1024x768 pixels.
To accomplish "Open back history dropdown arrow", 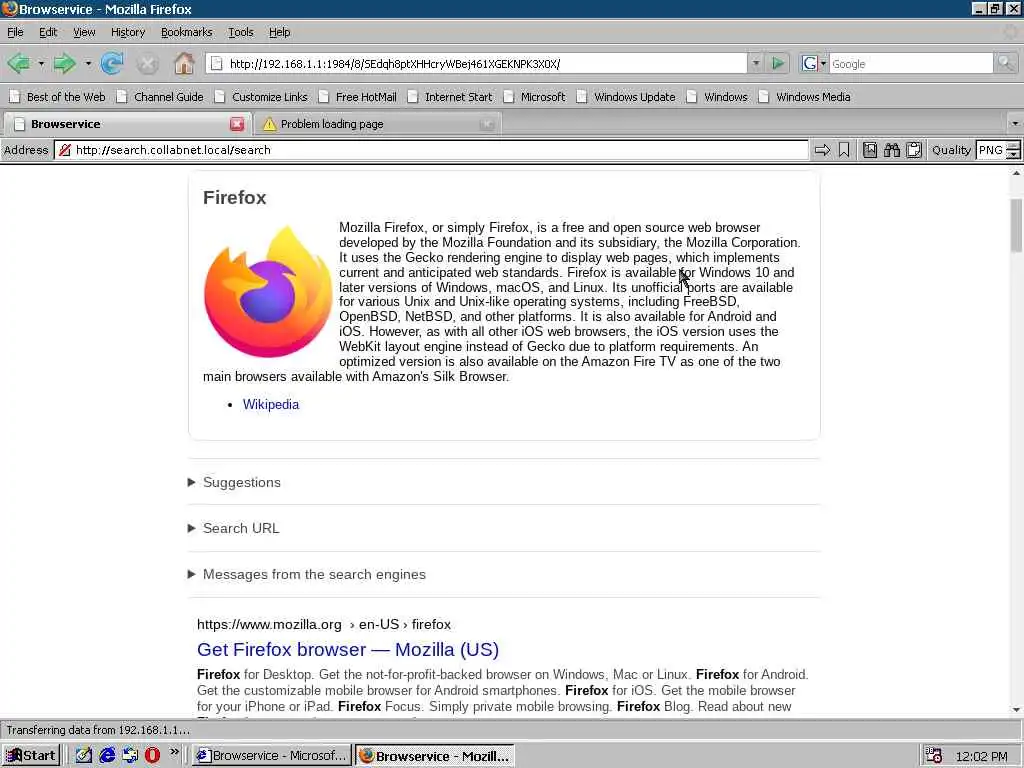I will (40, 64).
